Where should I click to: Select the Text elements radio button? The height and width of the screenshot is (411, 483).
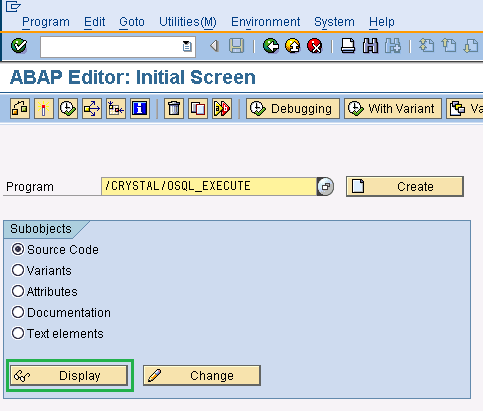[18, 333]
